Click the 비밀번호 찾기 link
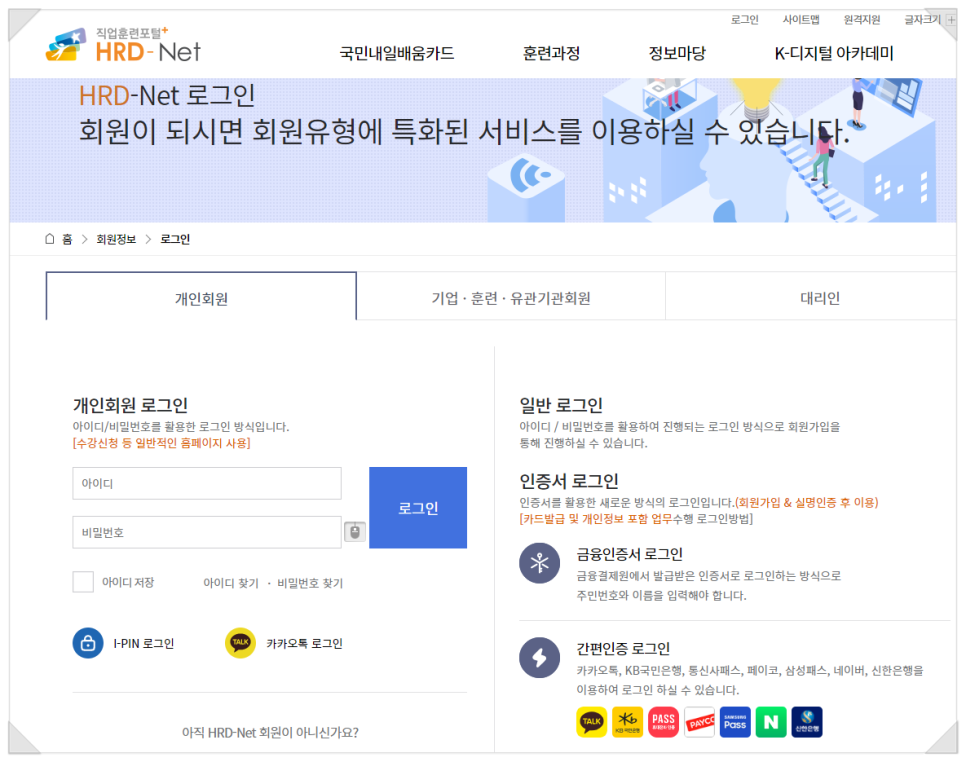Viewport: 966px width, 762px height. pyautogui.click(x=310, y=583)
